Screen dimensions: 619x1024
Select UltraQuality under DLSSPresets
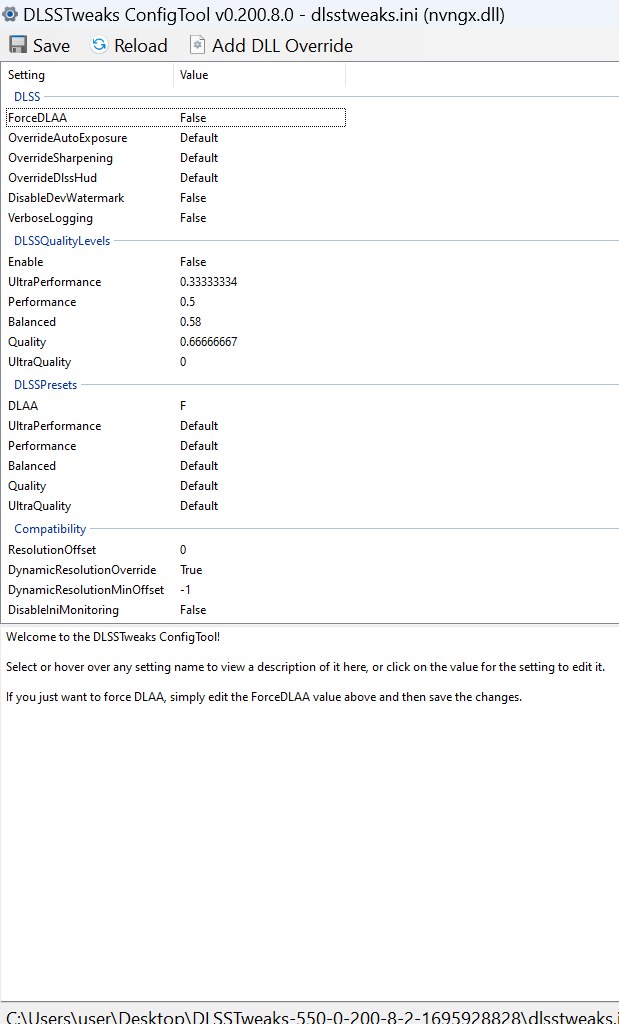pos(39,506)
